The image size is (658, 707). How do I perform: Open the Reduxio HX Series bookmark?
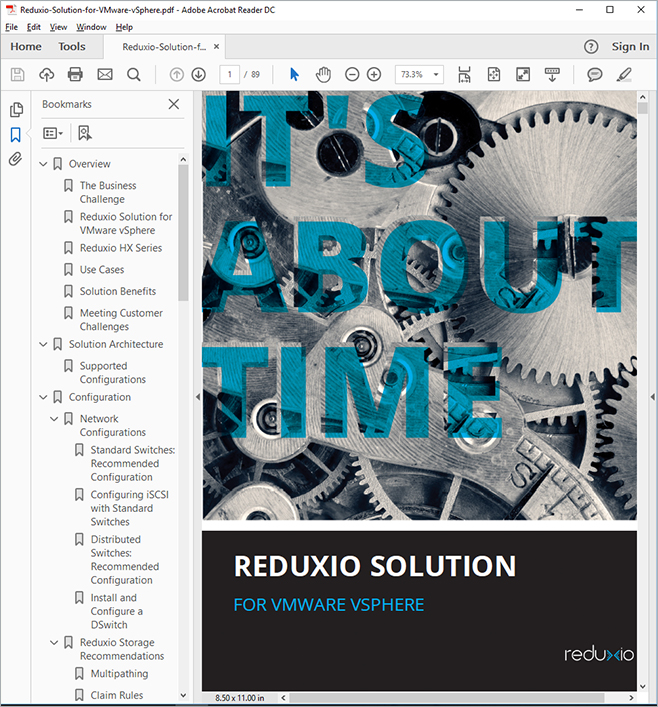coord(121,248)
